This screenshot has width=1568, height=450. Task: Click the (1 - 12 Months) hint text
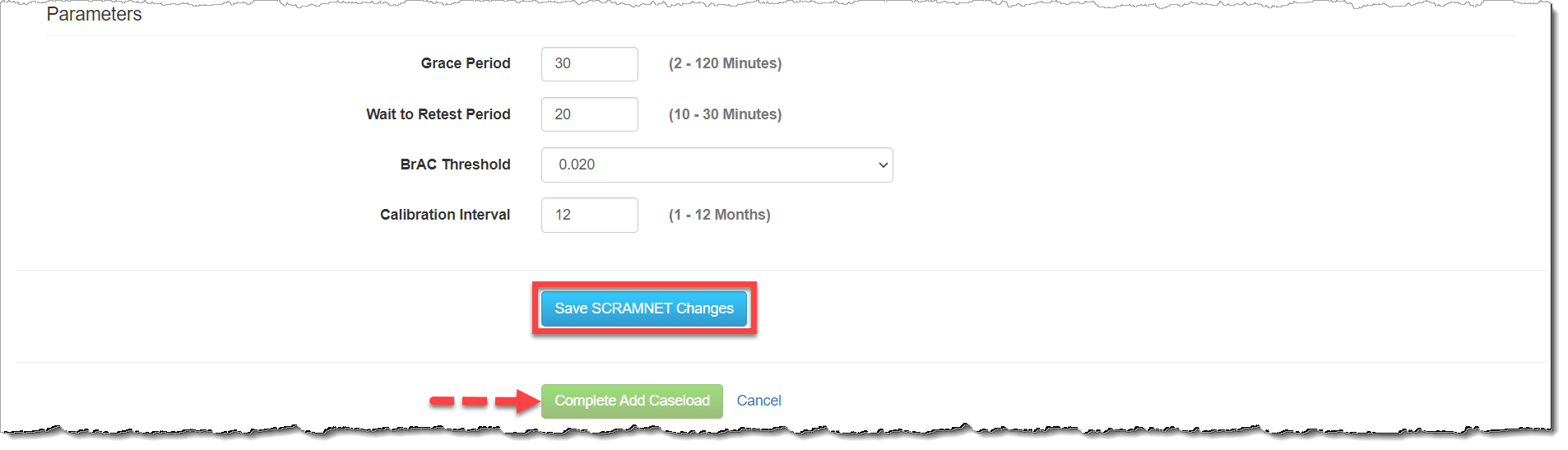(719, 215)
